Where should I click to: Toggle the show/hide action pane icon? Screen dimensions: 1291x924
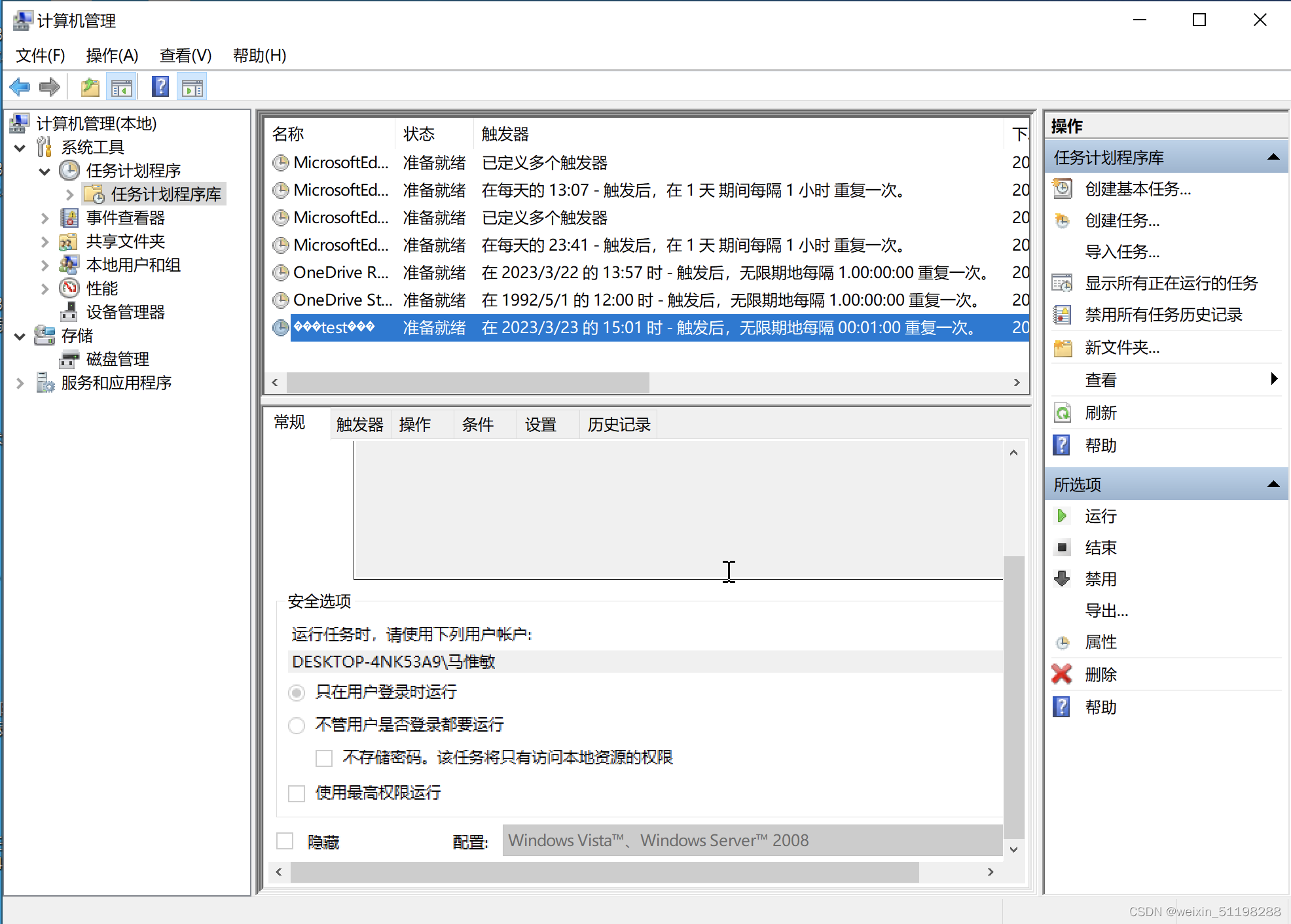(x=192, y=87)
